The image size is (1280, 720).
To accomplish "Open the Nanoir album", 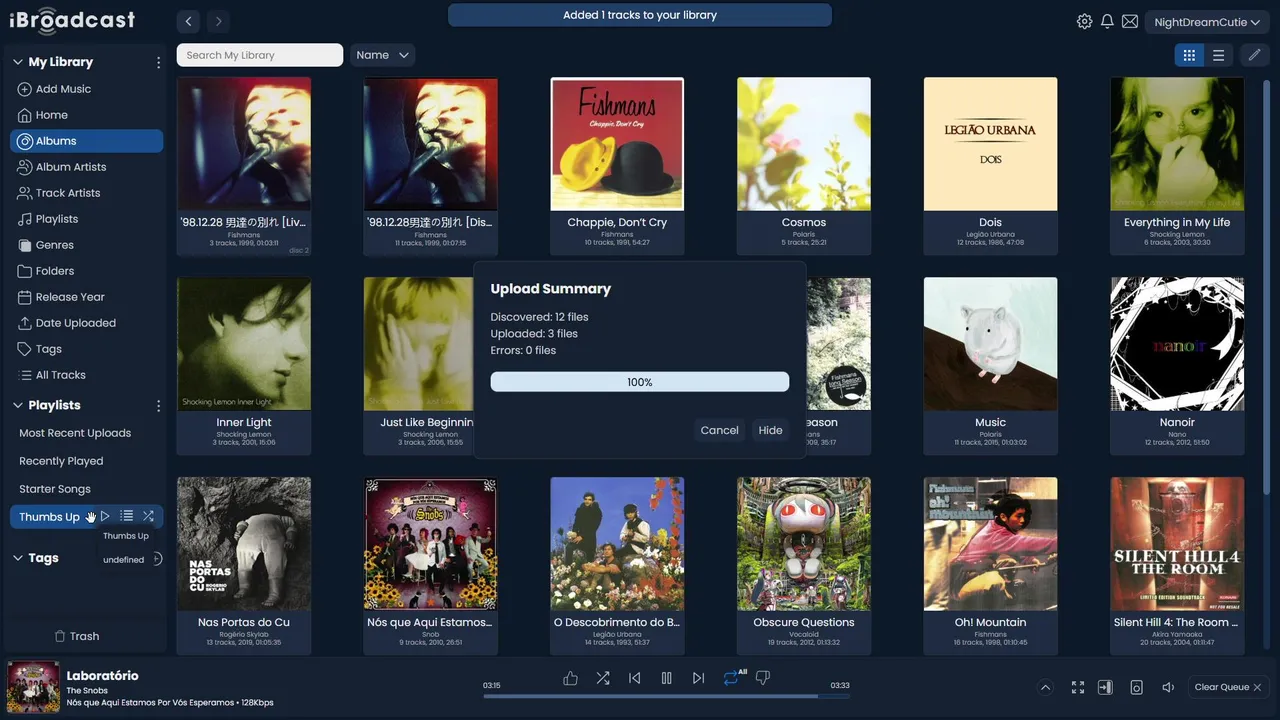I will click(x=1177, y=344).
